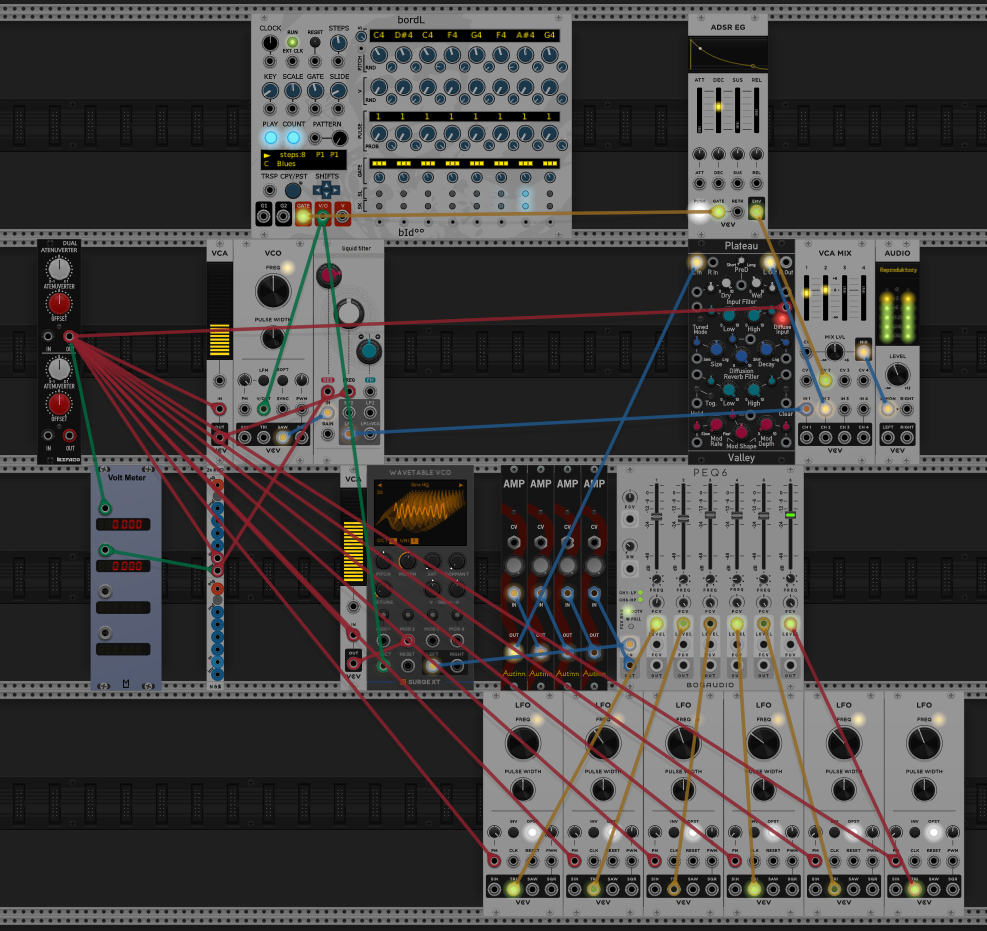Toggle the LFM switch on the VCO

[x=264, y=380]
